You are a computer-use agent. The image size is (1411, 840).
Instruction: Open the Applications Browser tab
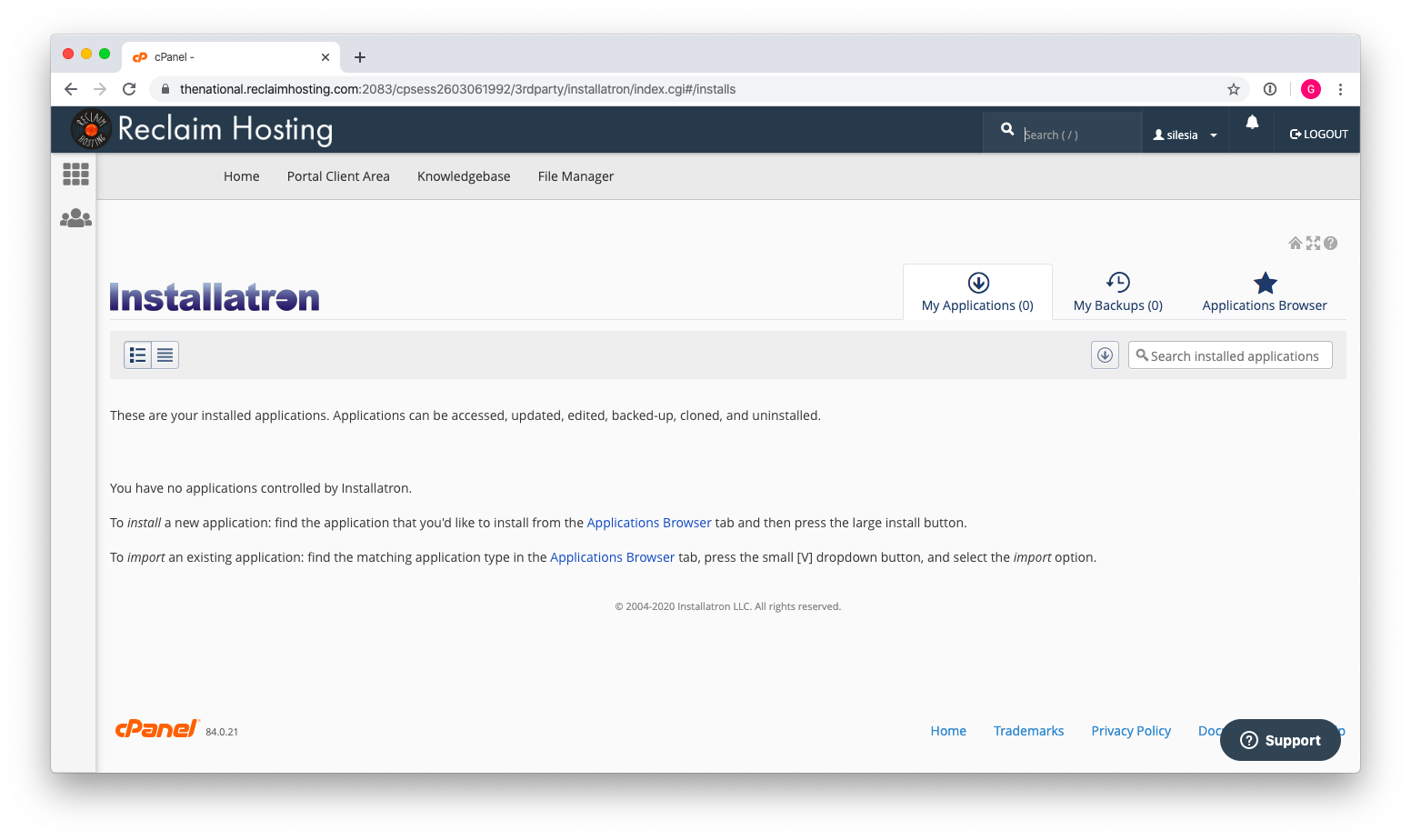point(1265,292)
